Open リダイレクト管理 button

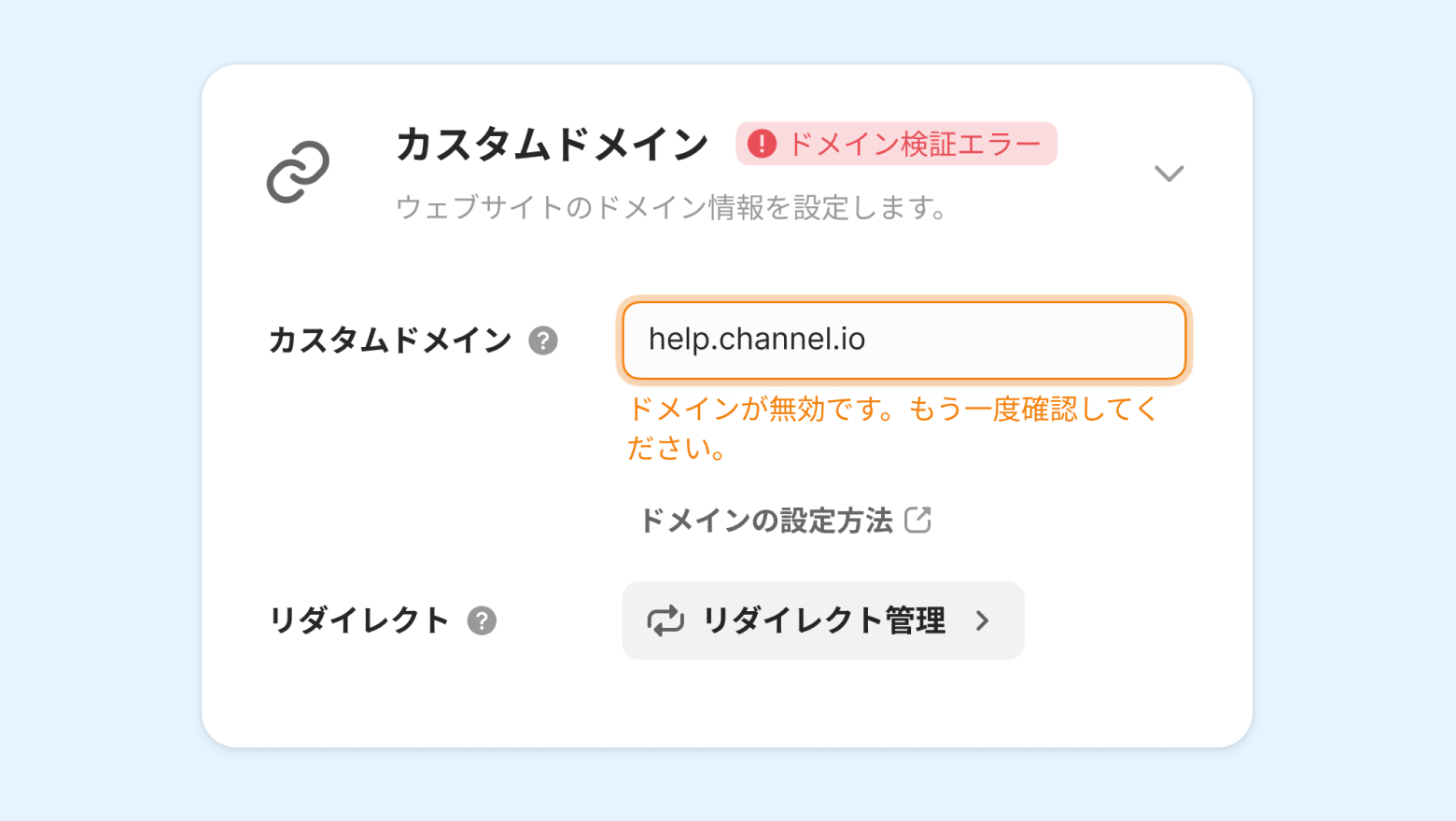[822, 620]
